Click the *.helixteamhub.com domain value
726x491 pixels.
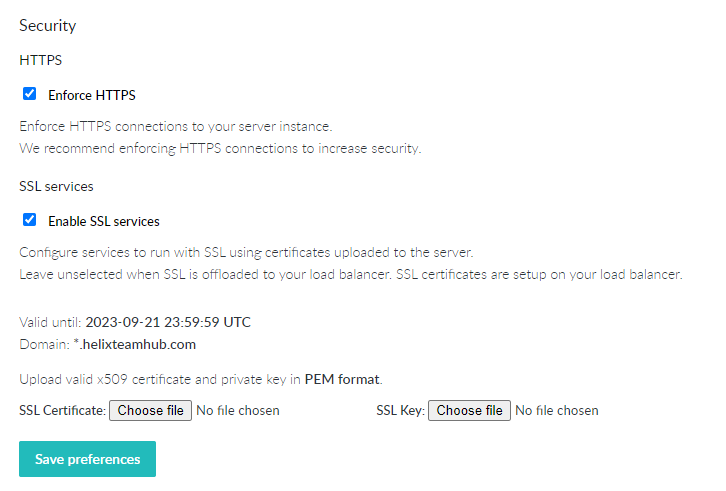click(x=140, y=344)
